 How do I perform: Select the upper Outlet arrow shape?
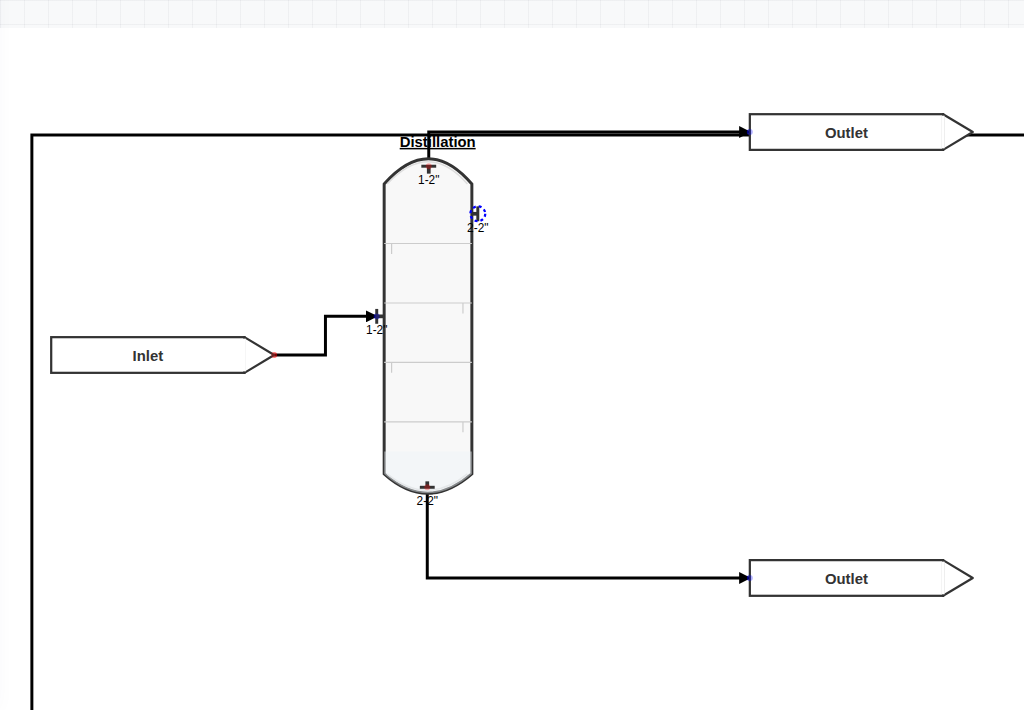[861, 133]
